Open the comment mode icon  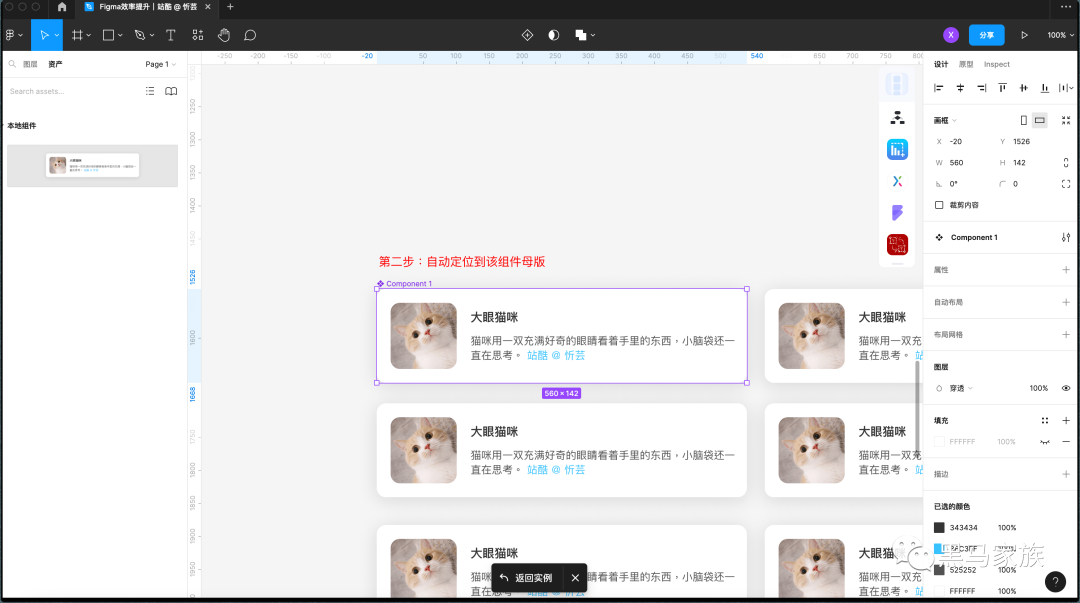click(x=250, y=34)
